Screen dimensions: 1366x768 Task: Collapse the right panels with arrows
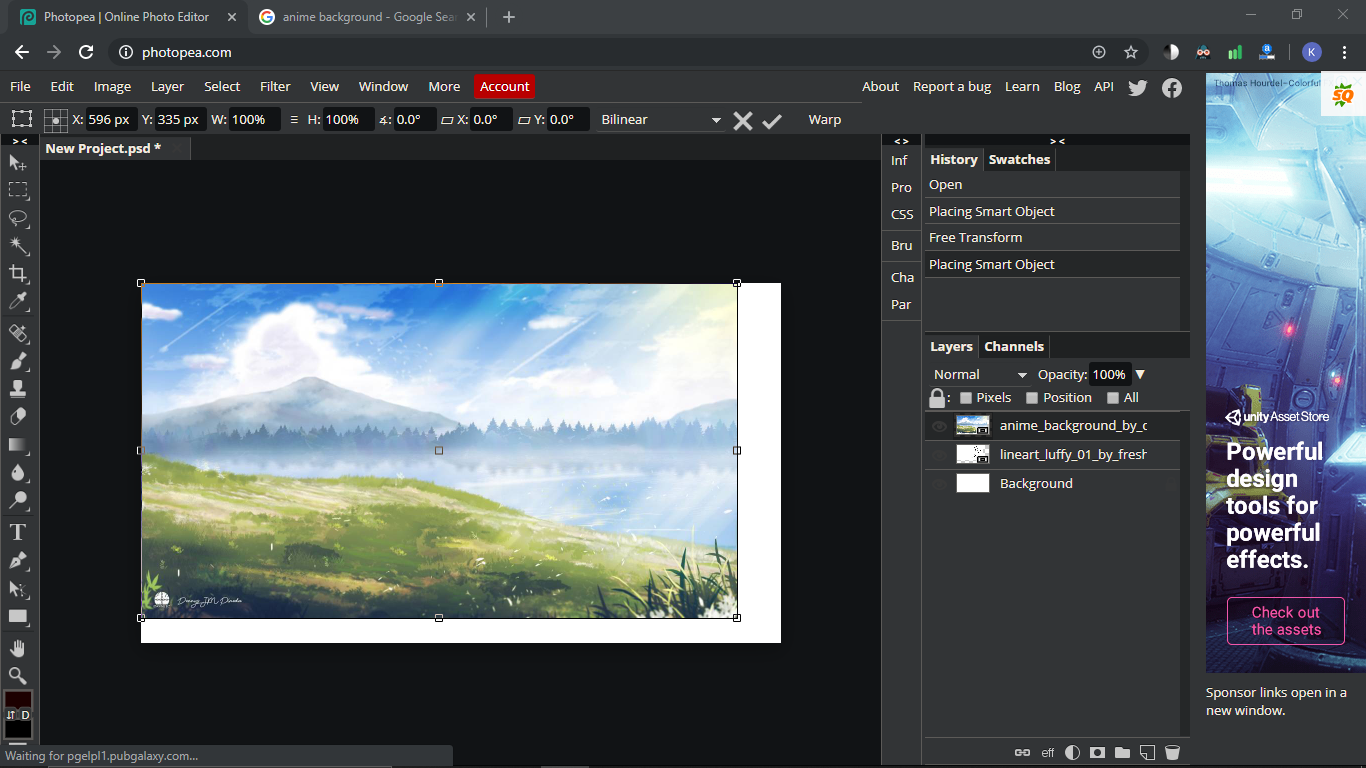tap(1057, 141)
